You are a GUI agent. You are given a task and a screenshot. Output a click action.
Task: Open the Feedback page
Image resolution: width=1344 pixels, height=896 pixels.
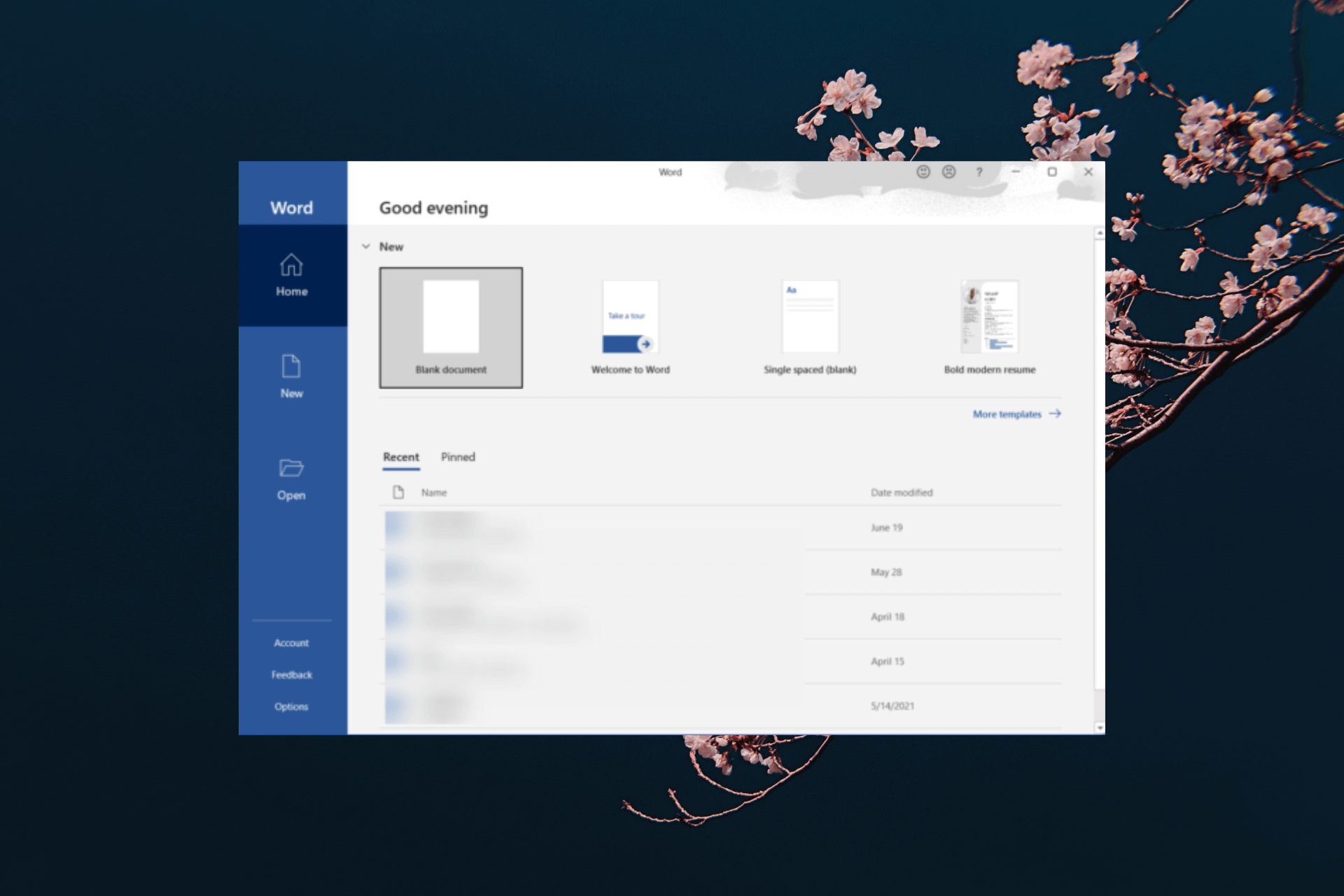292,675
